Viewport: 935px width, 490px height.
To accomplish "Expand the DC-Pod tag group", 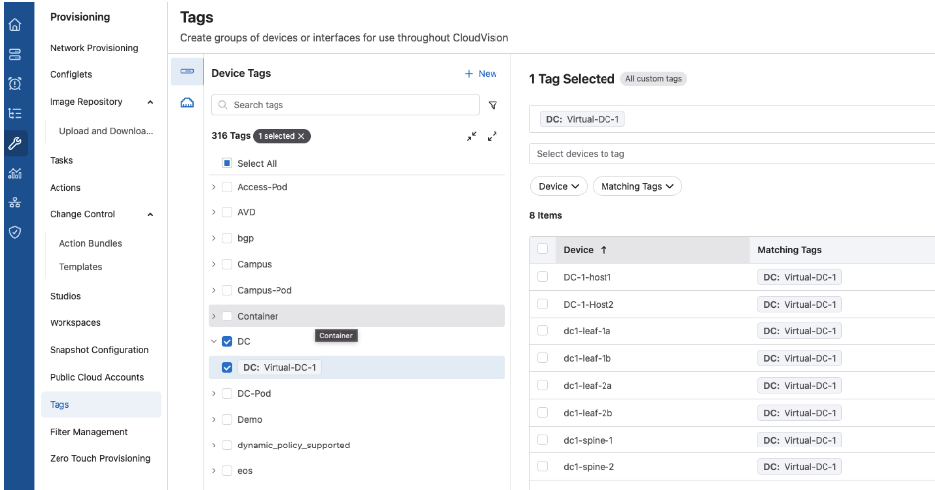I will (214, 393).
